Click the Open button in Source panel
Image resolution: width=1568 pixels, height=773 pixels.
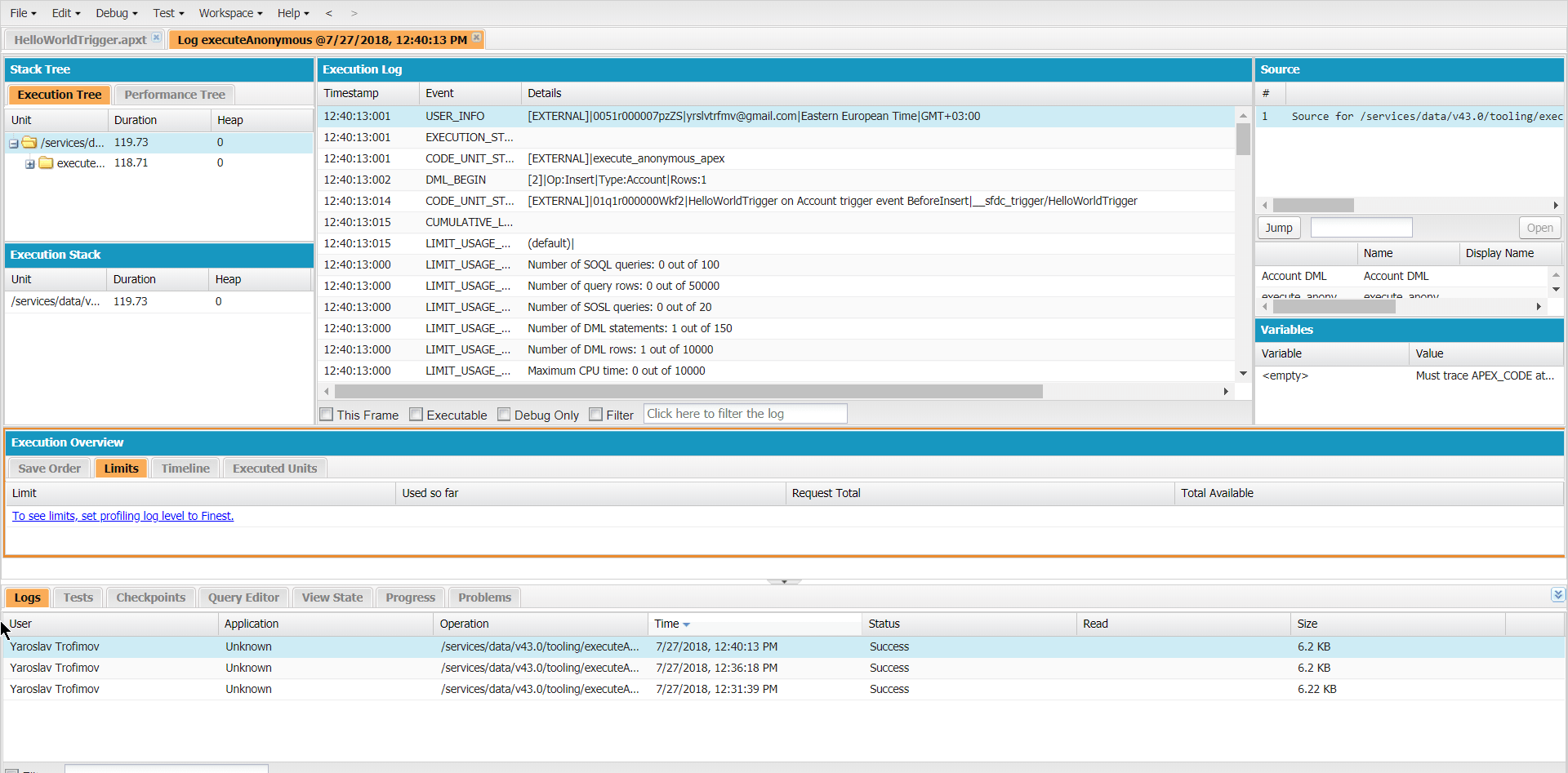point(1539,228)
